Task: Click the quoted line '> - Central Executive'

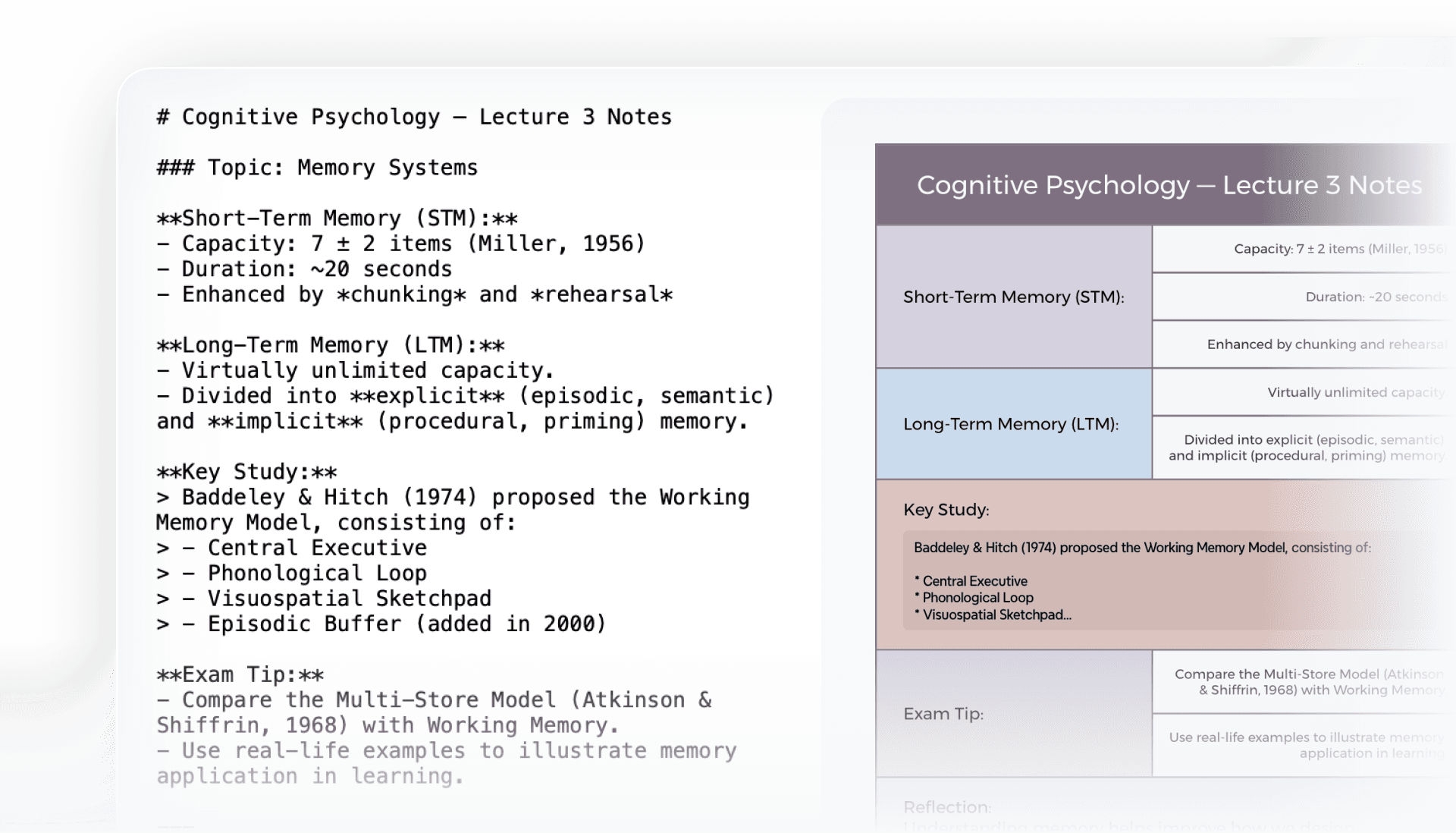Action: (x=291, y=548)
